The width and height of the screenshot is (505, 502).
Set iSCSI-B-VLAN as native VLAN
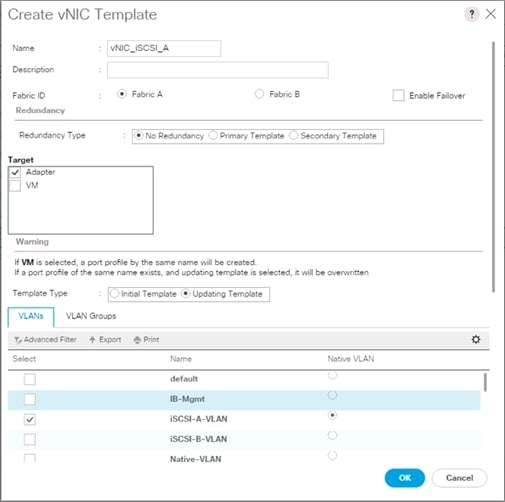click(332, 435)
